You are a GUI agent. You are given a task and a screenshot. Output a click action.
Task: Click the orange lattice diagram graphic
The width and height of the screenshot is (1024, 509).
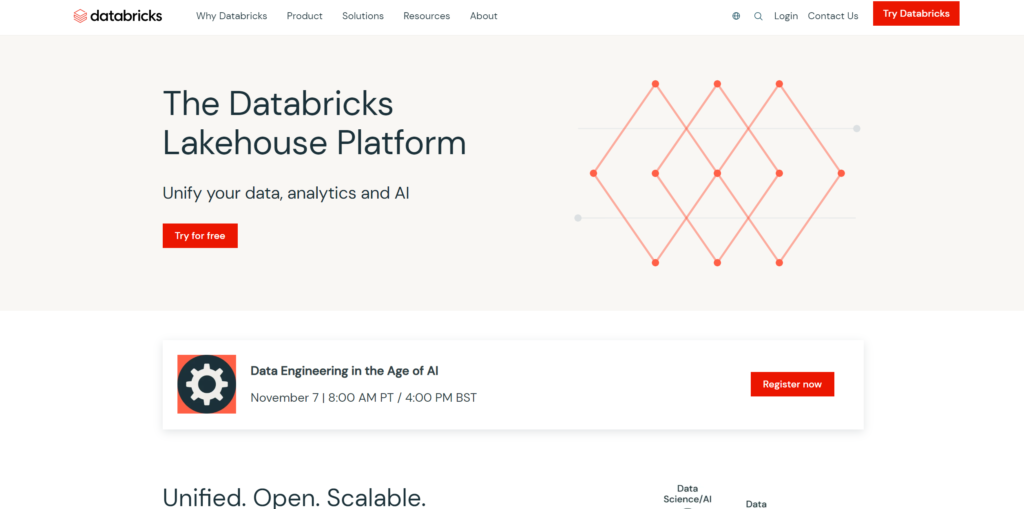(x=717, y=173)
